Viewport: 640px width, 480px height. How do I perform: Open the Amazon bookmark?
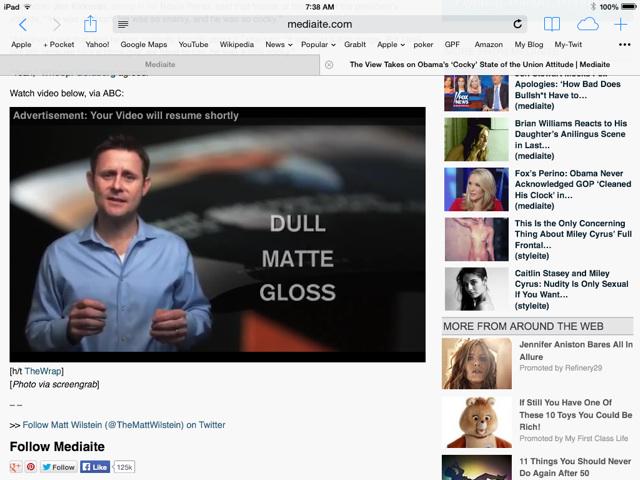coord(489,44)
